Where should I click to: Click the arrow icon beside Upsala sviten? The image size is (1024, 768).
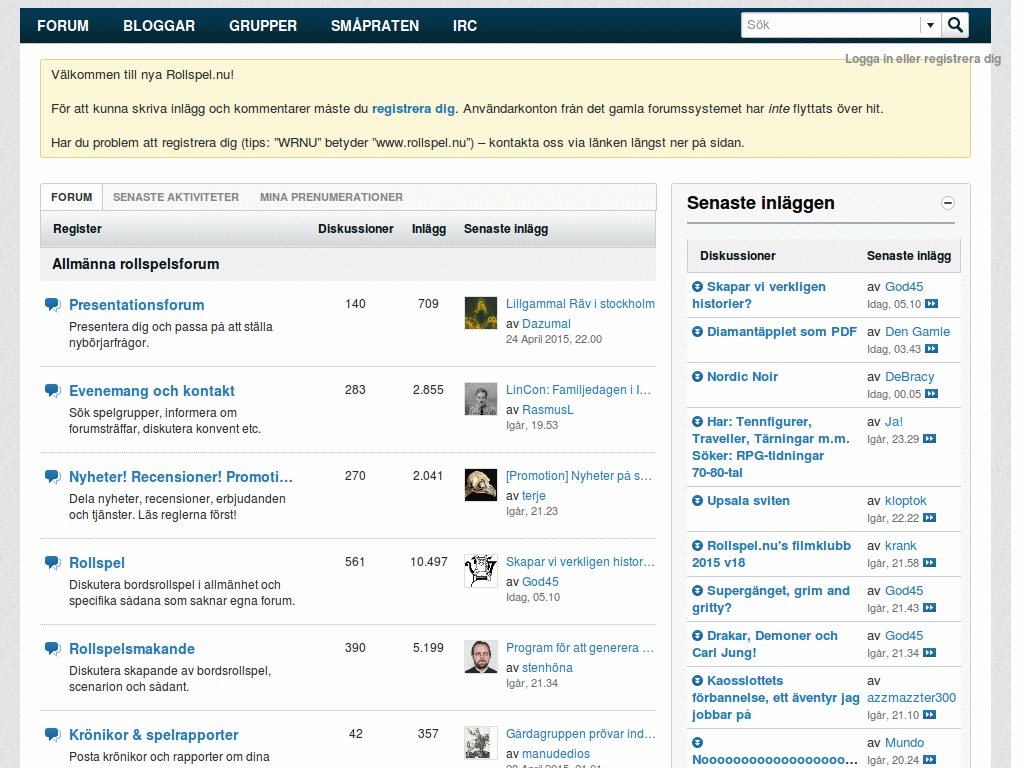pos(698,501)
